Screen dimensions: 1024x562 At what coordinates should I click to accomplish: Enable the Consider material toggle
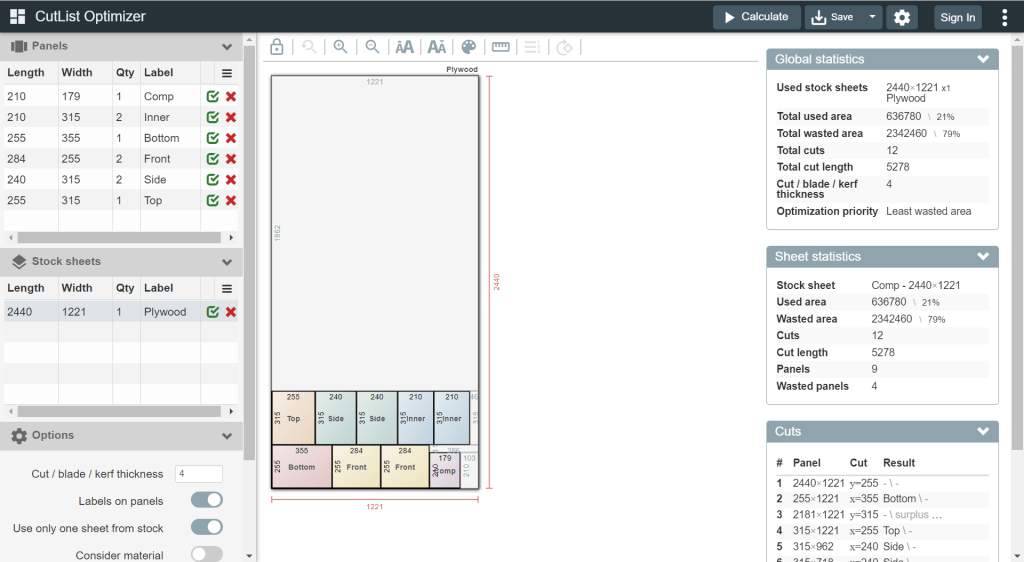[206, 554]
